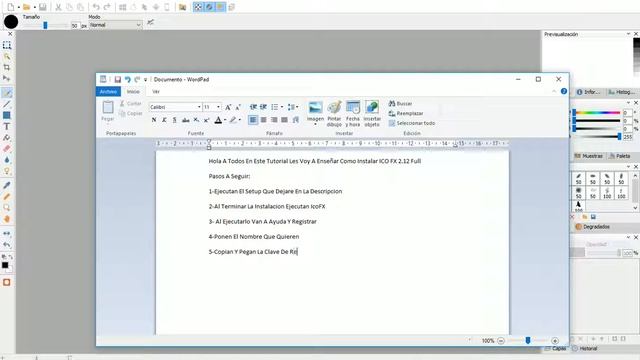The height and width of the screenshot is (360, 640).
Task: Open the font size 11 dropdown
Action: (x=218, y=107)
